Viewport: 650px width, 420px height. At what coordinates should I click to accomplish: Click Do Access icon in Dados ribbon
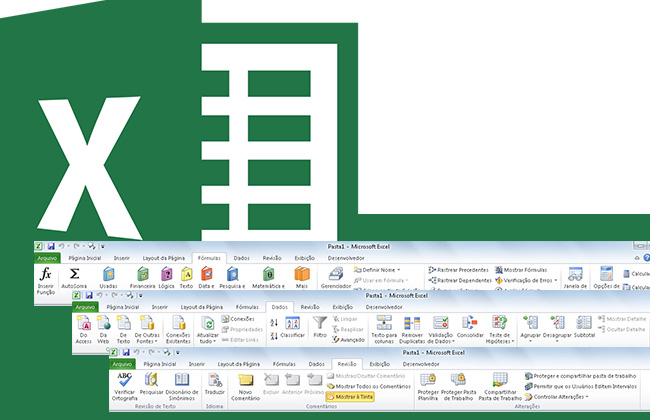[x=84, y=323]
